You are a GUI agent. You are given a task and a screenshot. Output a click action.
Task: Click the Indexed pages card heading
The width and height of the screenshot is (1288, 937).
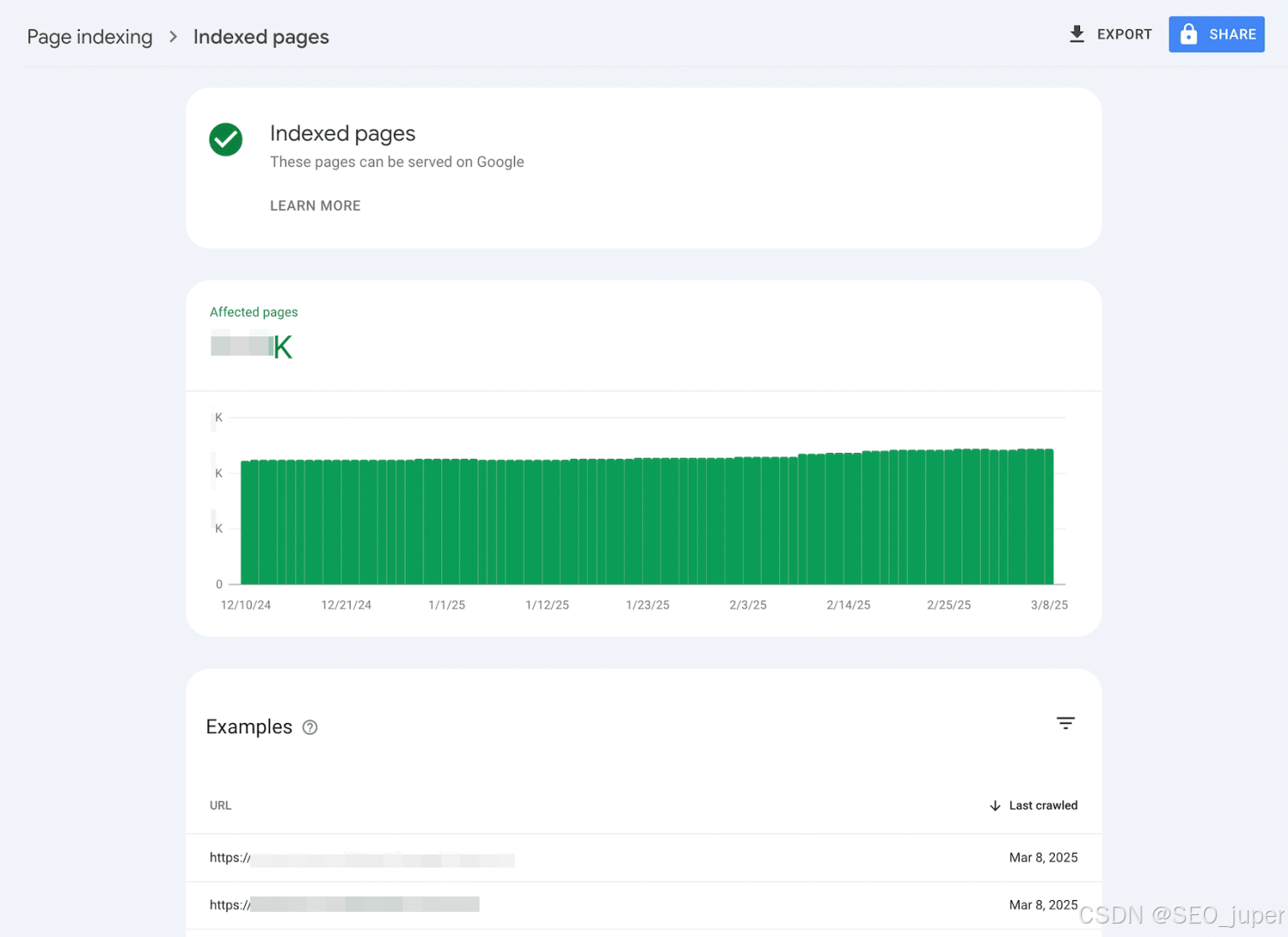coord(342,133)
